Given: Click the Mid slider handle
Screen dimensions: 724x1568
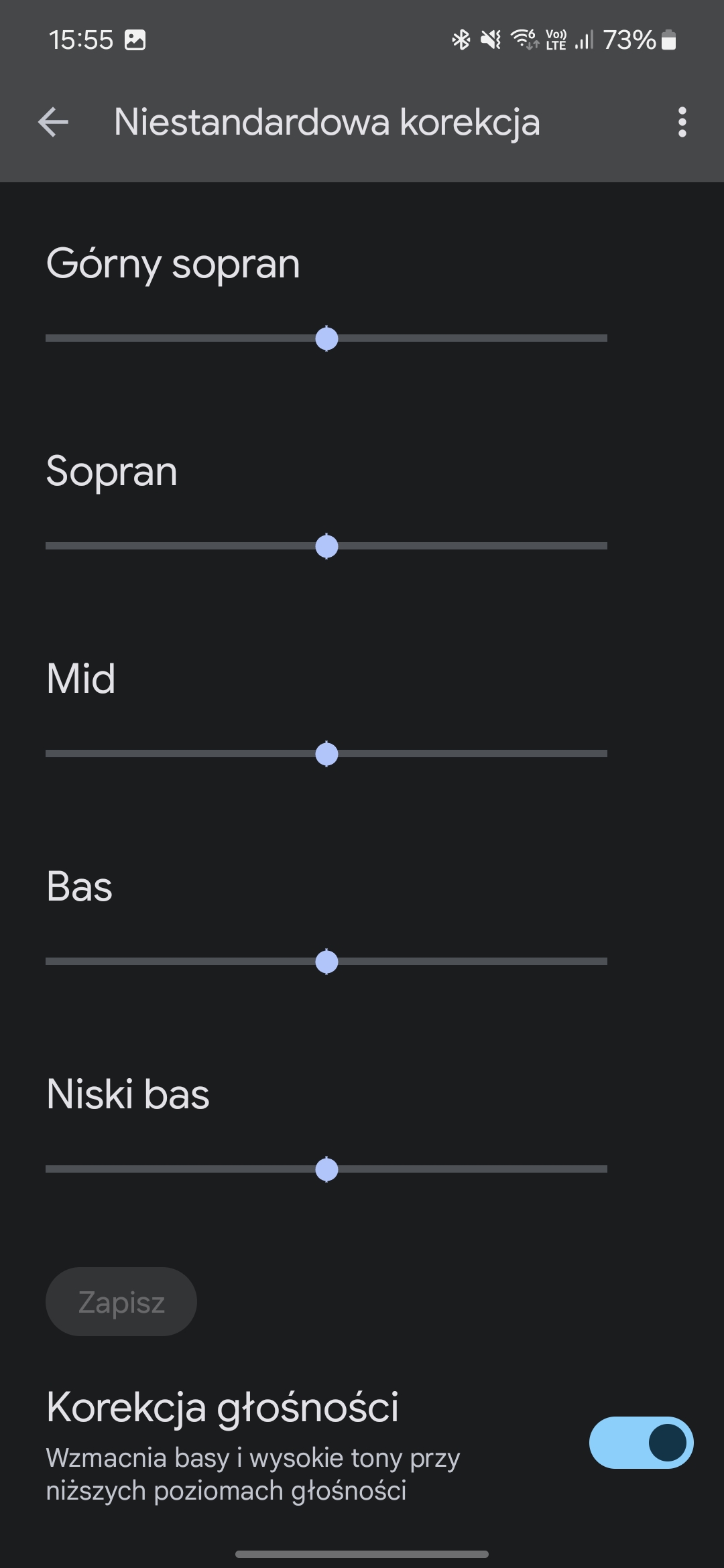Looking at the screenshot, I should click(x=326, y=754).
